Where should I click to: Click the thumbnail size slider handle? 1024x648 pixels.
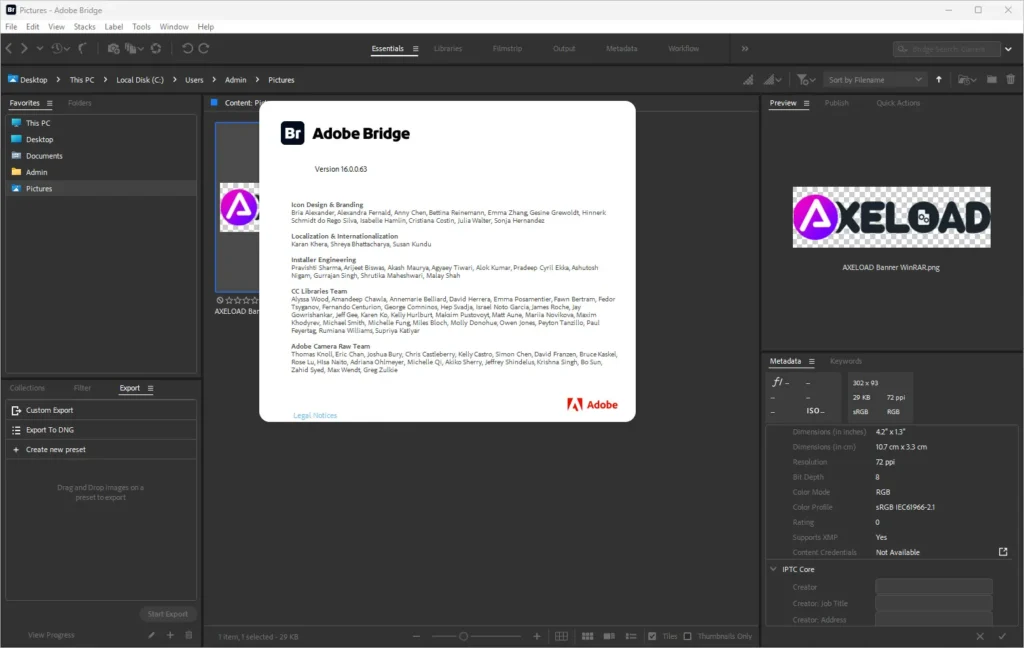(464, 635)
